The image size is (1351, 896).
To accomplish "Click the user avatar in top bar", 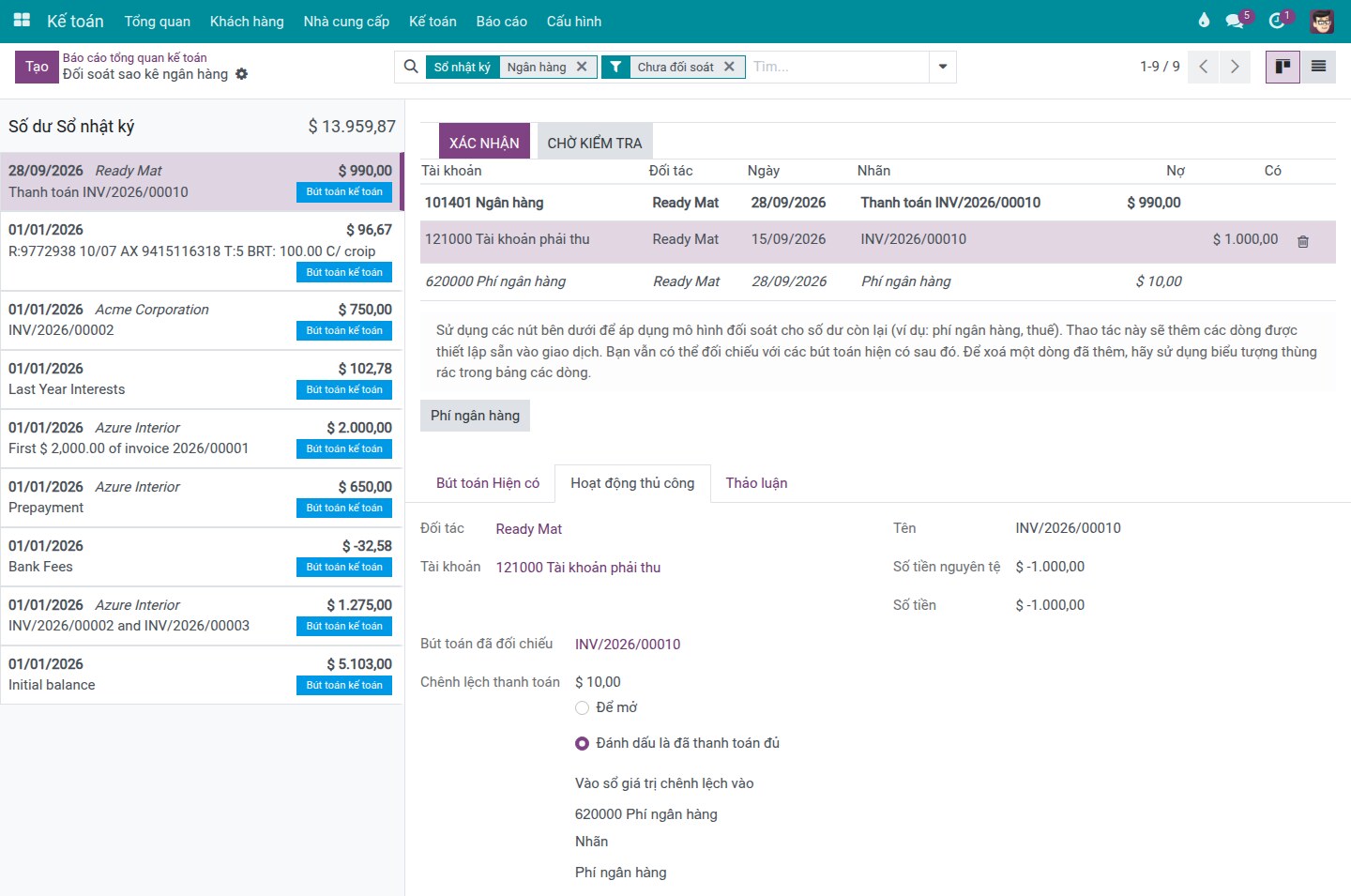I will (x=1322, y=21).
